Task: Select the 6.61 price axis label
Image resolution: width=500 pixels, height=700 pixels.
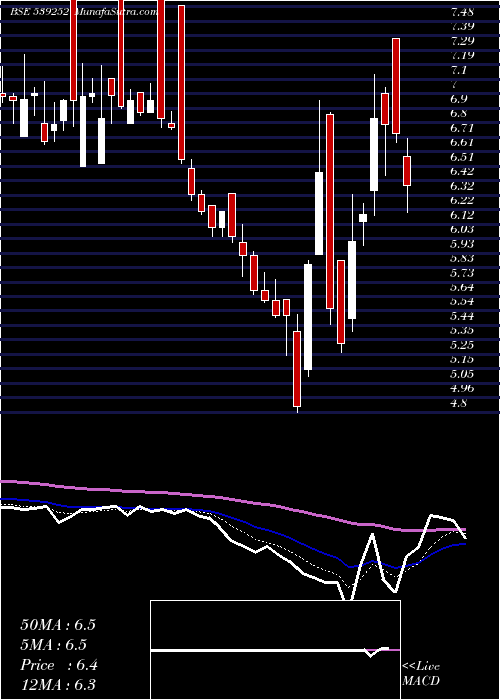Action: [x=462, y=142]
